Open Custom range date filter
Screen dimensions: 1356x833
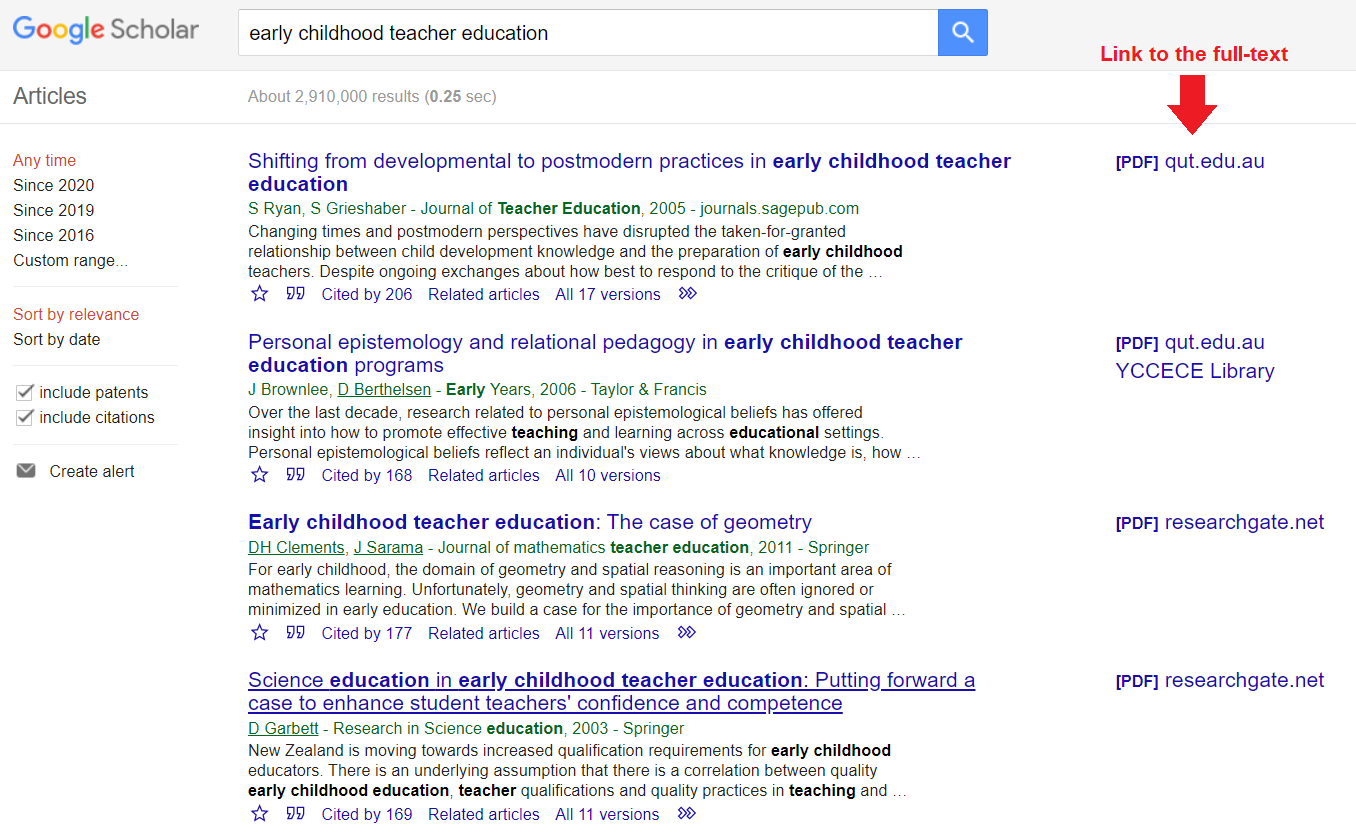click(71, 260)
